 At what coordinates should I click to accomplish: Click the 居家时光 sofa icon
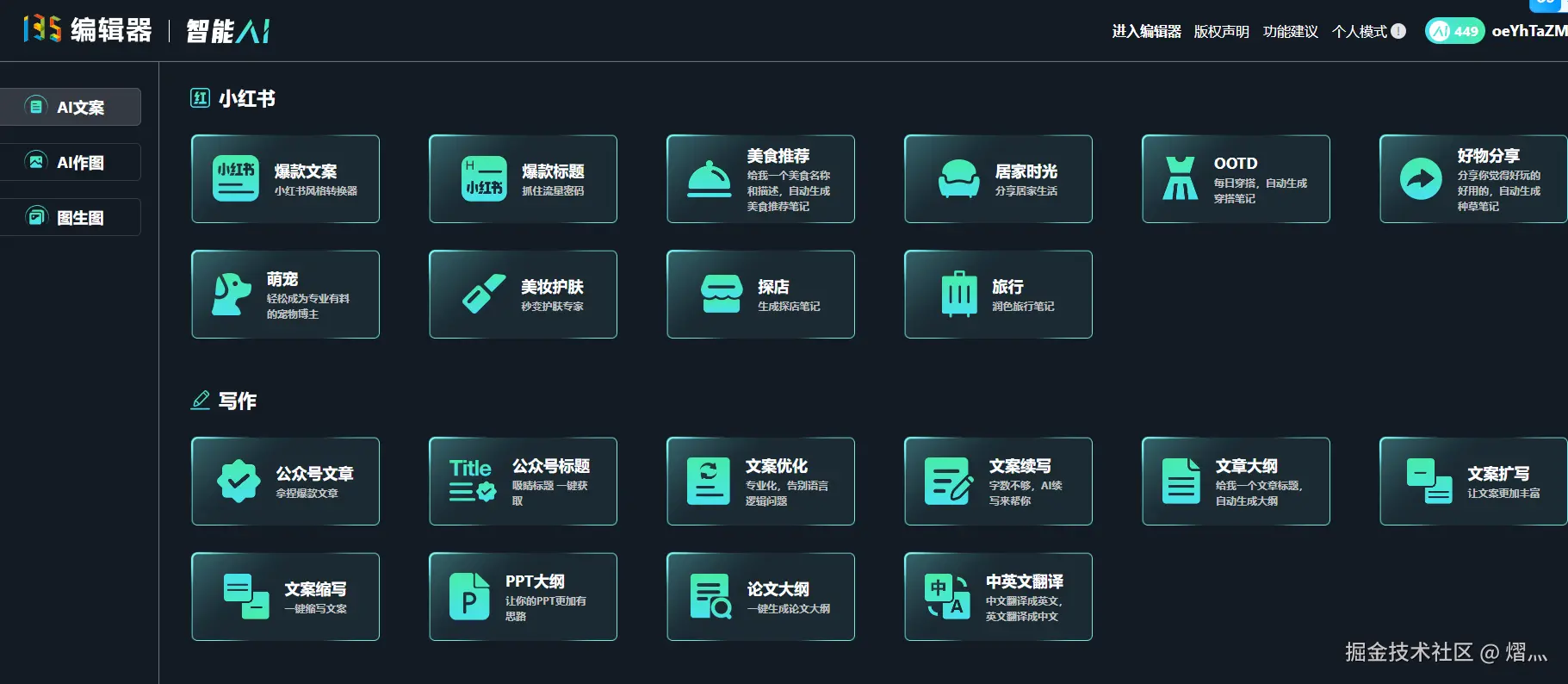(958, 179)
